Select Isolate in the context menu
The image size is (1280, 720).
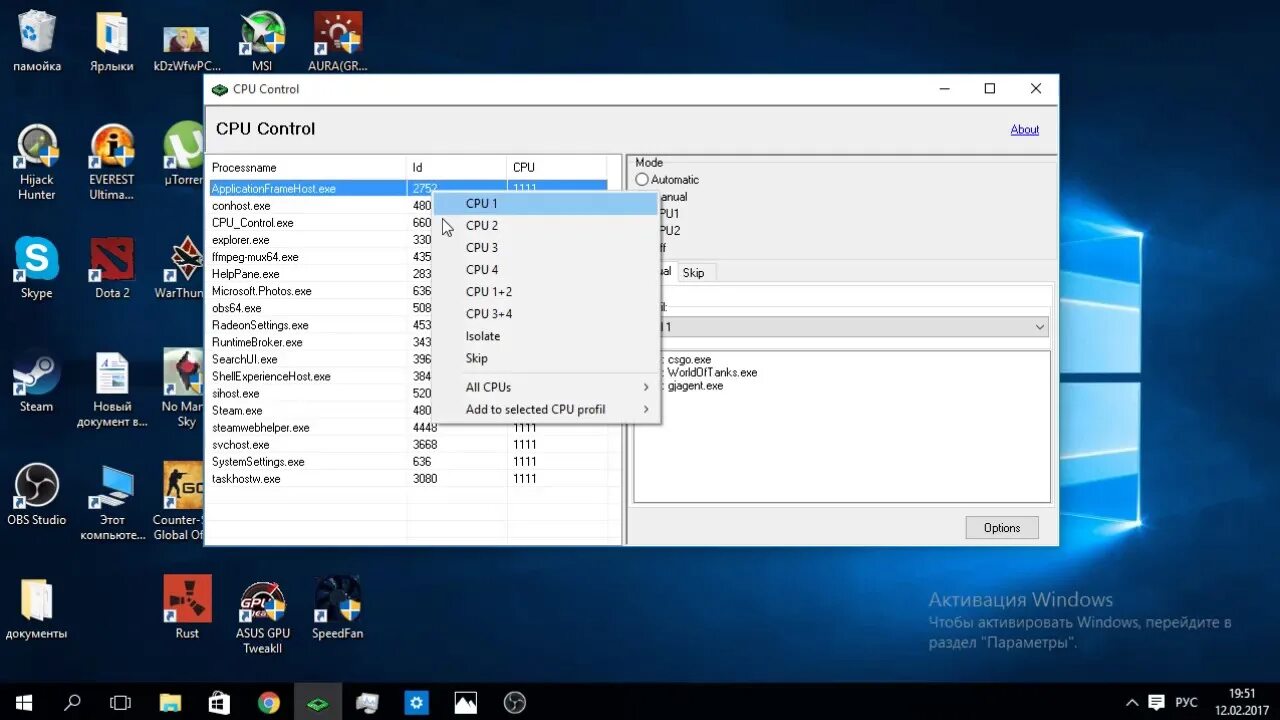tap(546, 336)
